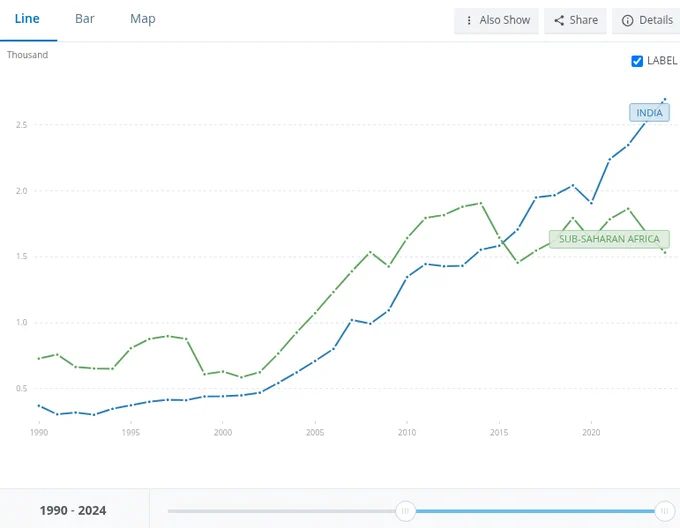Click the Thousand axis unit label

coord(27,55)
